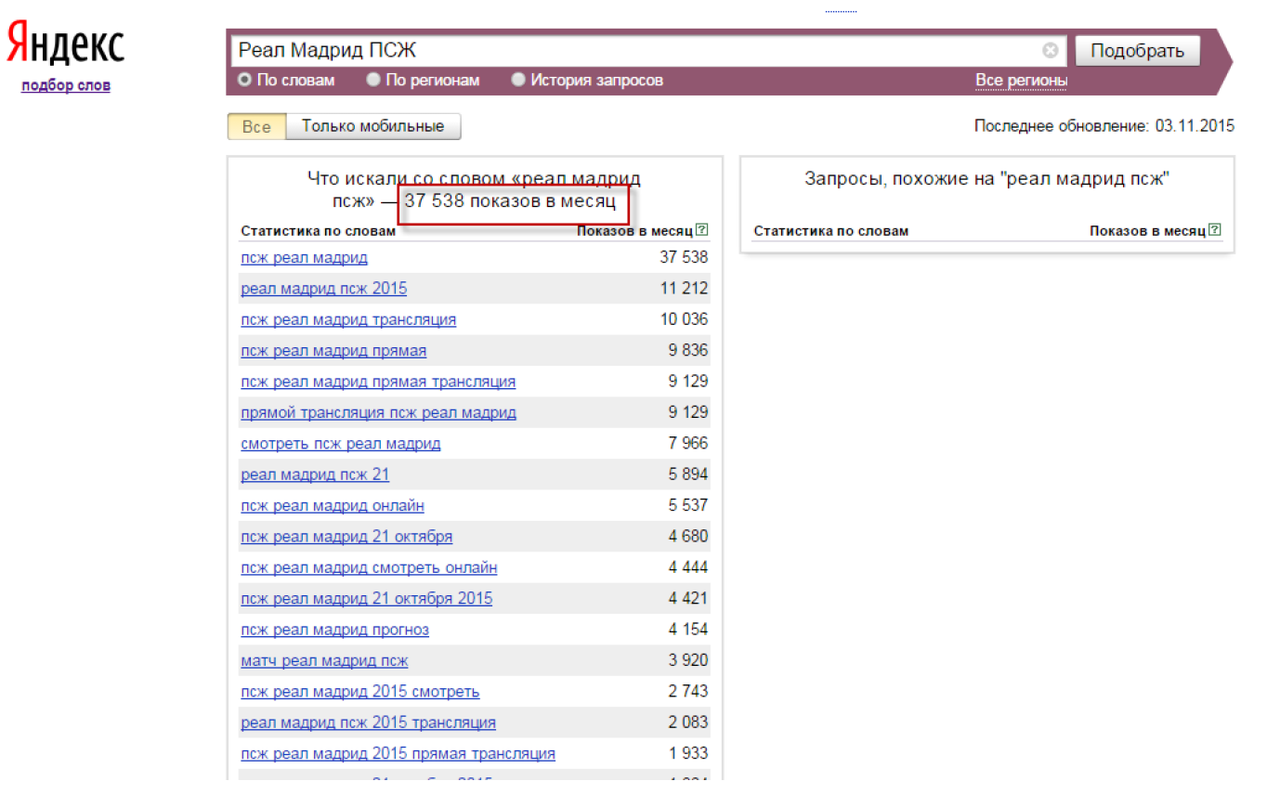The image size is (1280, 792).
Task: Click the value 7 966
Action: [688, 443]
